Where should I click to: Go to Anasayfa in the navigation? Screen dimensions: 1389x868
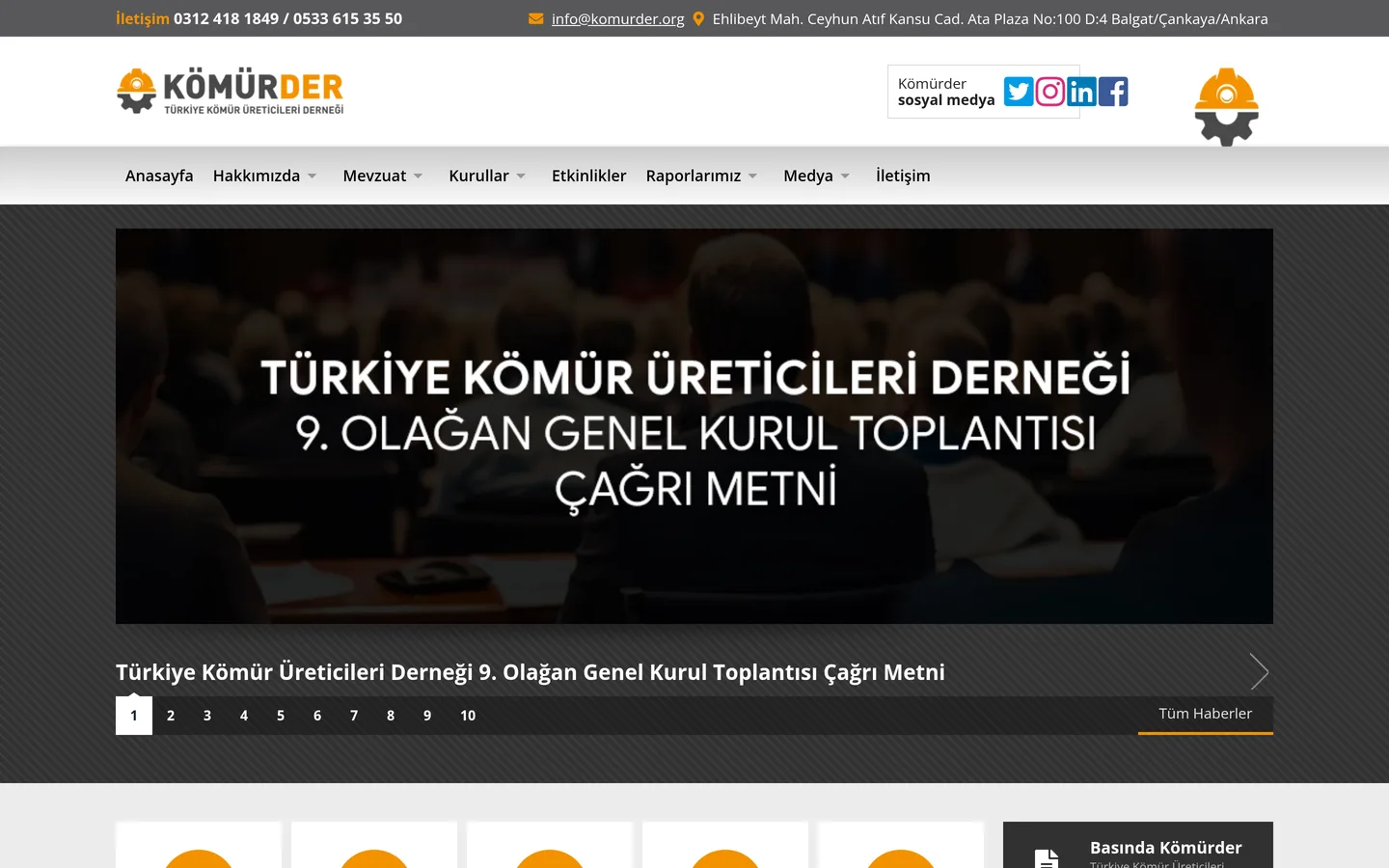tap(159, 176)
